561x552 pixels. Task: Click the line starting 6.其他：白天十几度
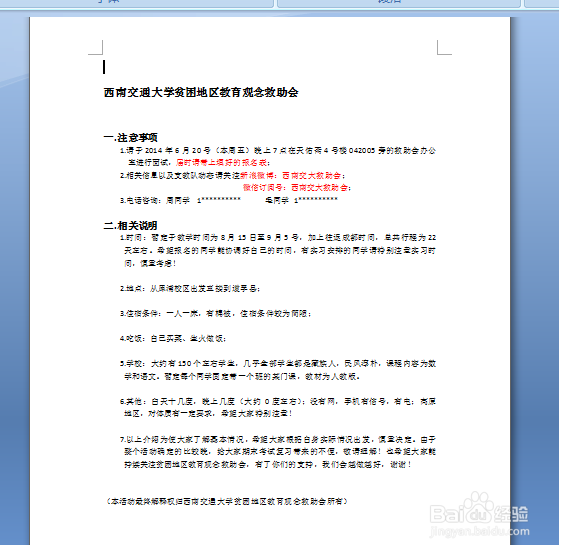tap(278, 402)
